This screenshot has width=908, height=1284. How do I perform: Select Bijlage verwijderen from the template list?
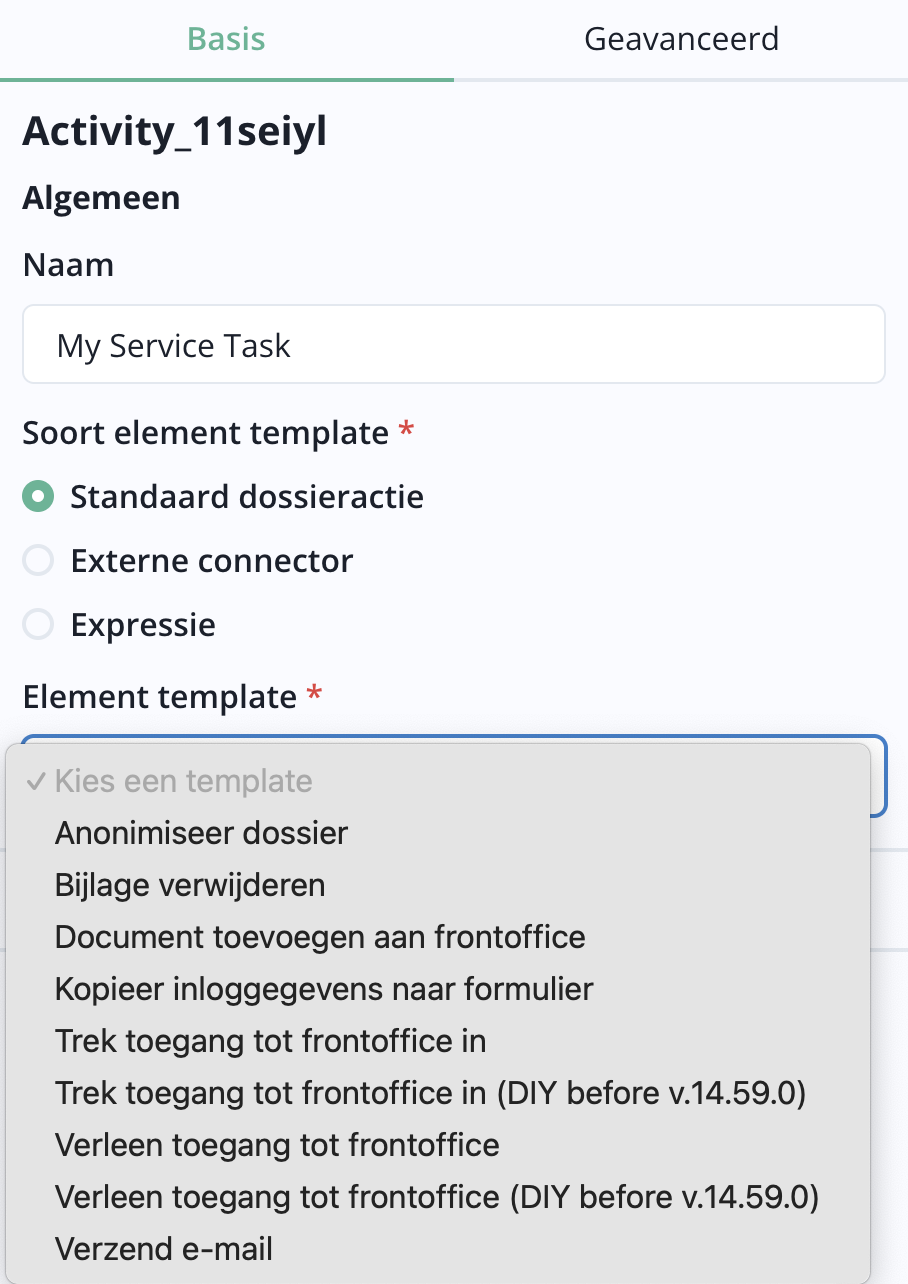point(190,884)
